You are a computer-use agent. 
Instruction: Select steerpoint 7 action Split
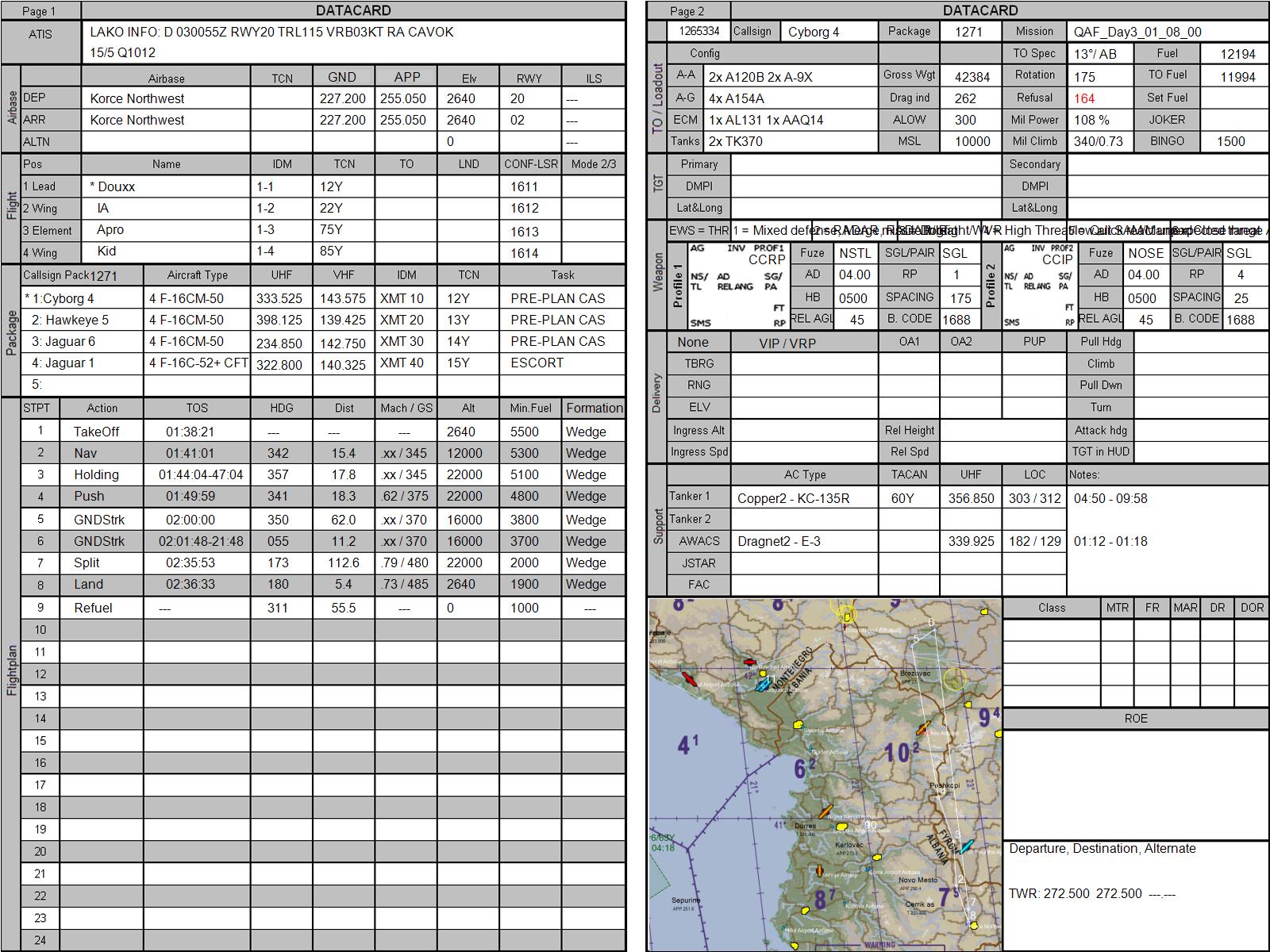click(87, 563)
